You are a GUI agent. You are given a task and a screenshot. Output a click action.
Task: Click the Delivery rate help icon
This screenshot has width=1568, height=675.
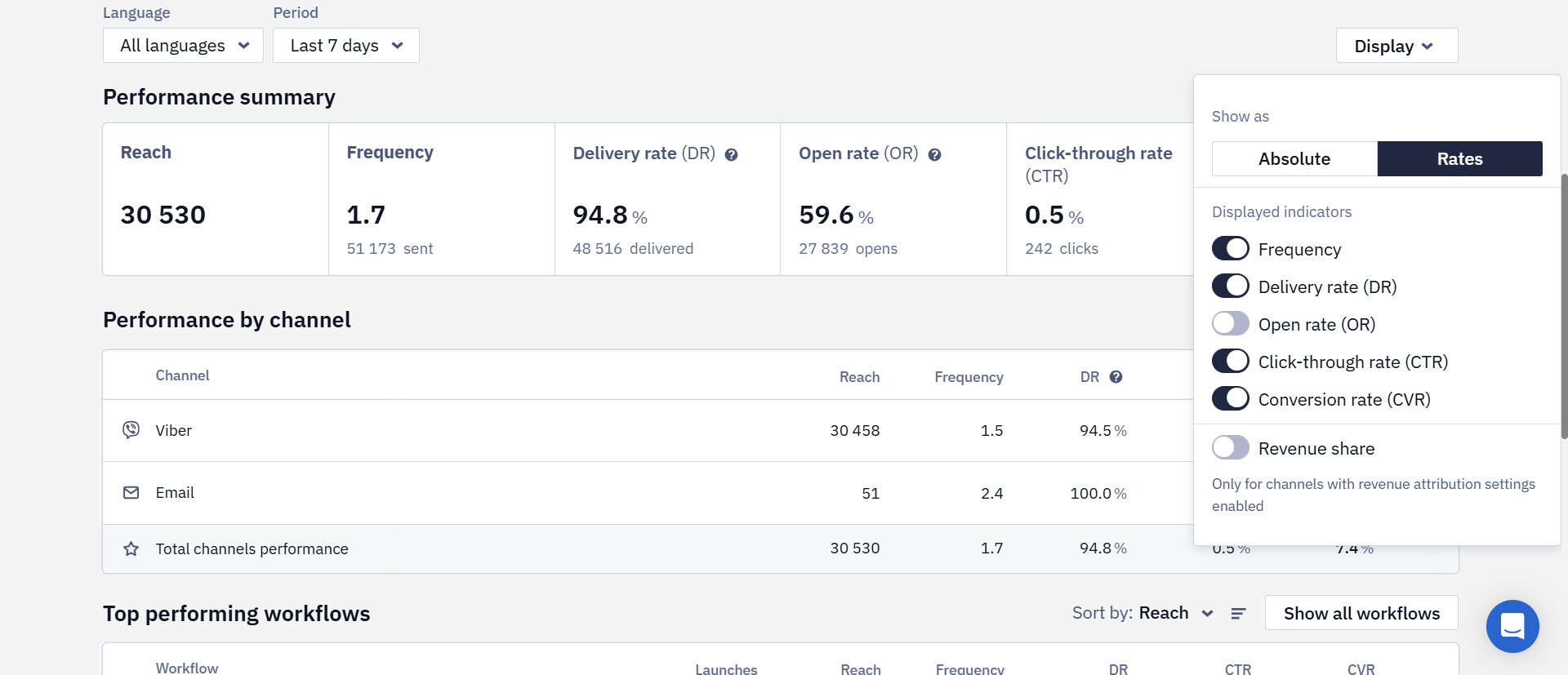732,154
